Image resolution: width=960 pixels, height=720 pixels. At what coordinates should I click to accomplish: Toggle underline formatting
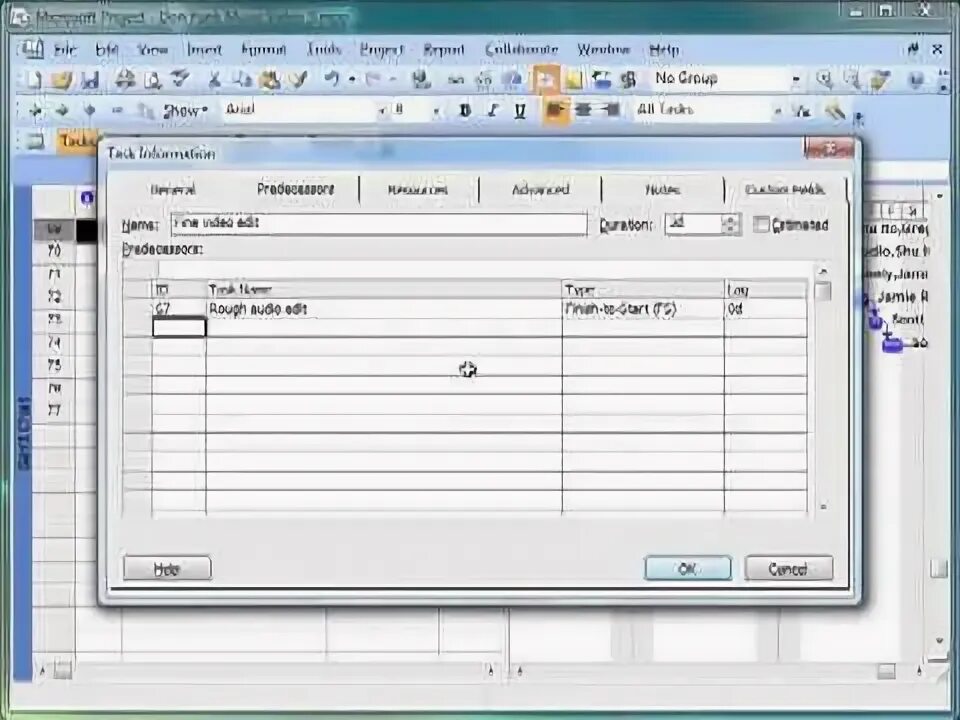[x=518, y=110]
